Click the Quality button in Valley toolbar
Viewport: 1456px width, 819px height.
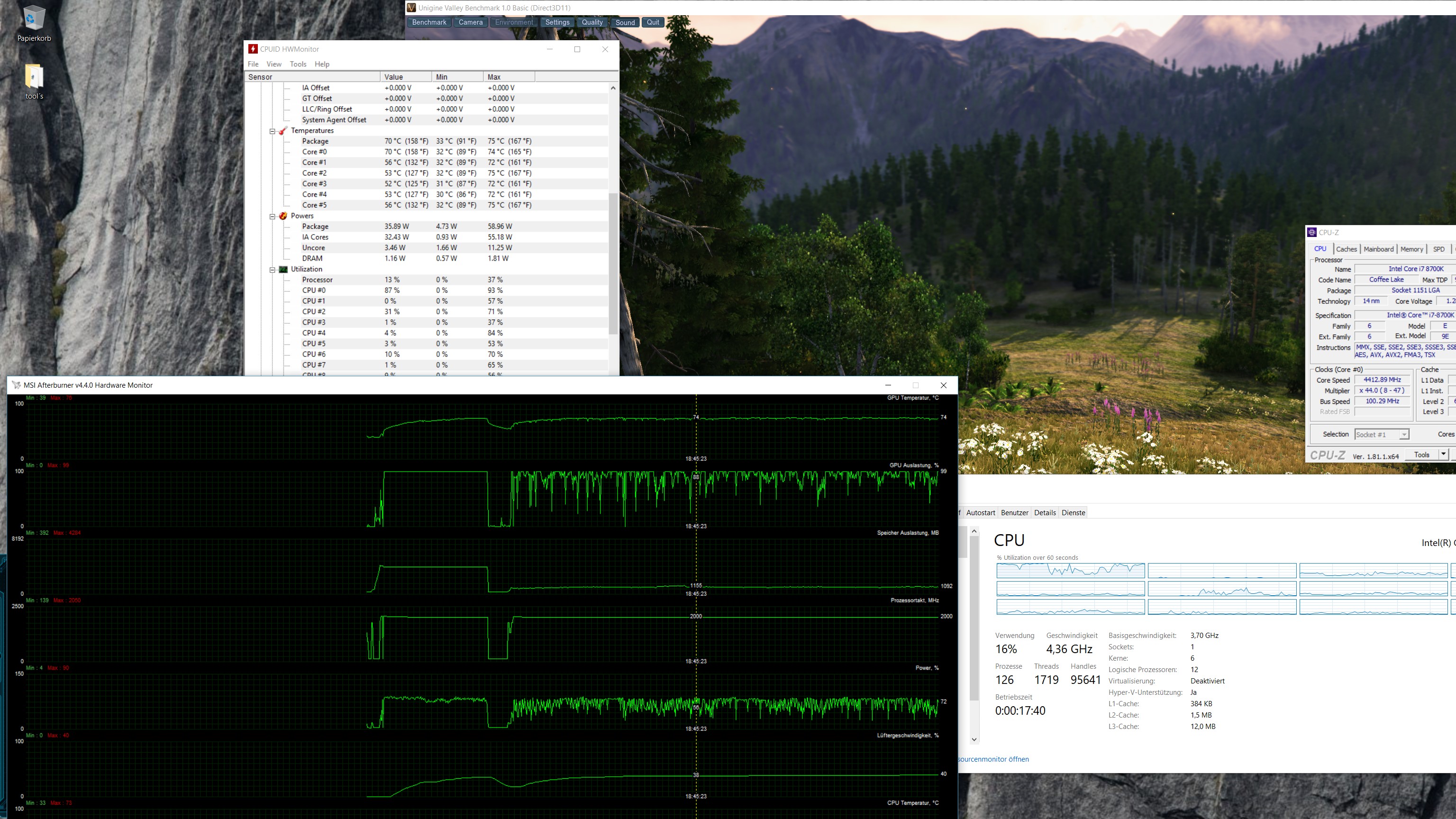coord(592,22)
